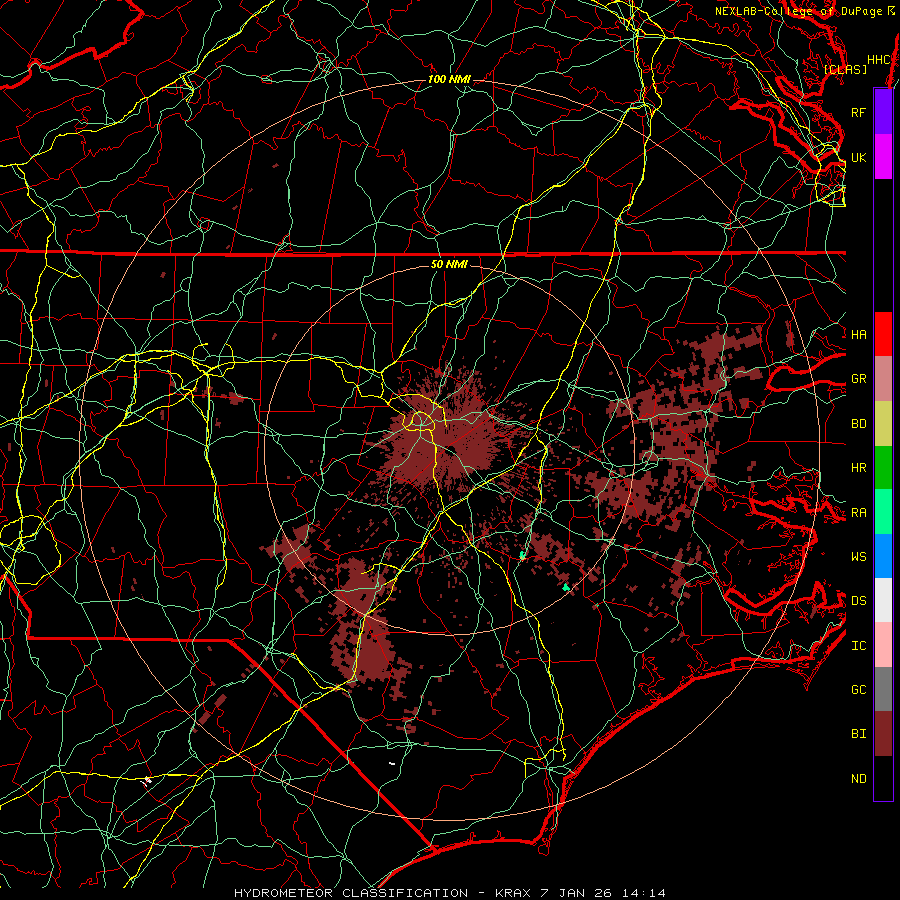Click the 'HA' legend label

click(x=858, y=335)
